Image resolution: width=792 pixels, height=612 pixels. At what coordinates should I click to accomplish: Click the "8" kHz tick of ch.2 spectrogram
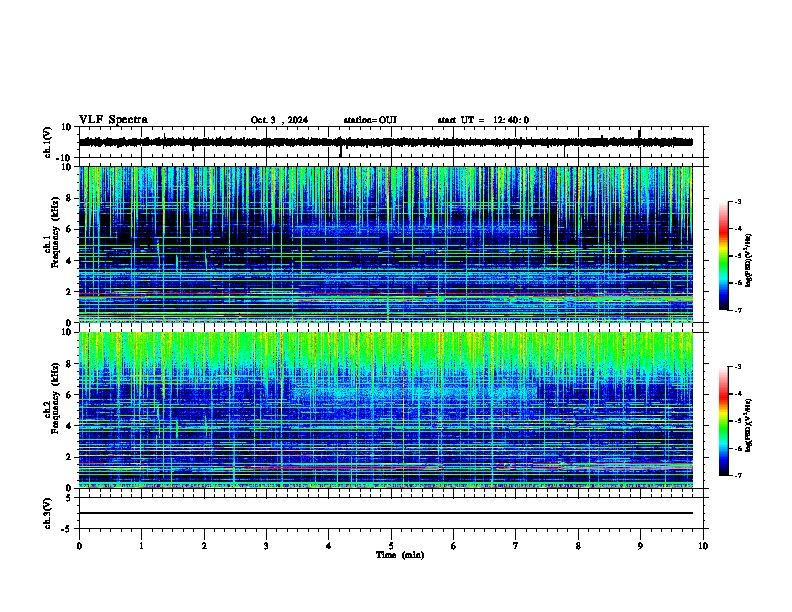click(x=69, y=364)
